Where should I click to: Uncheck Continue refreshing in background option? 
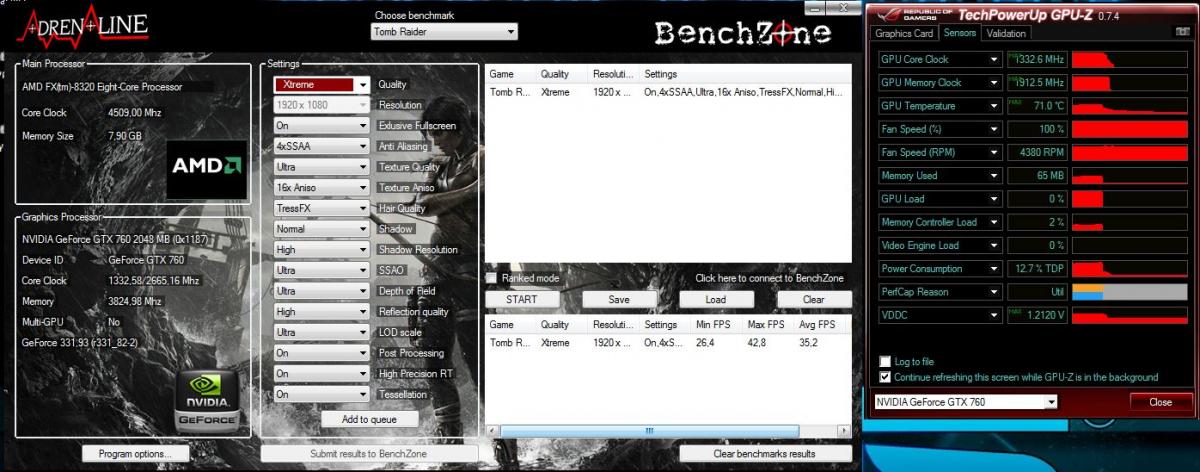(885, 377)
